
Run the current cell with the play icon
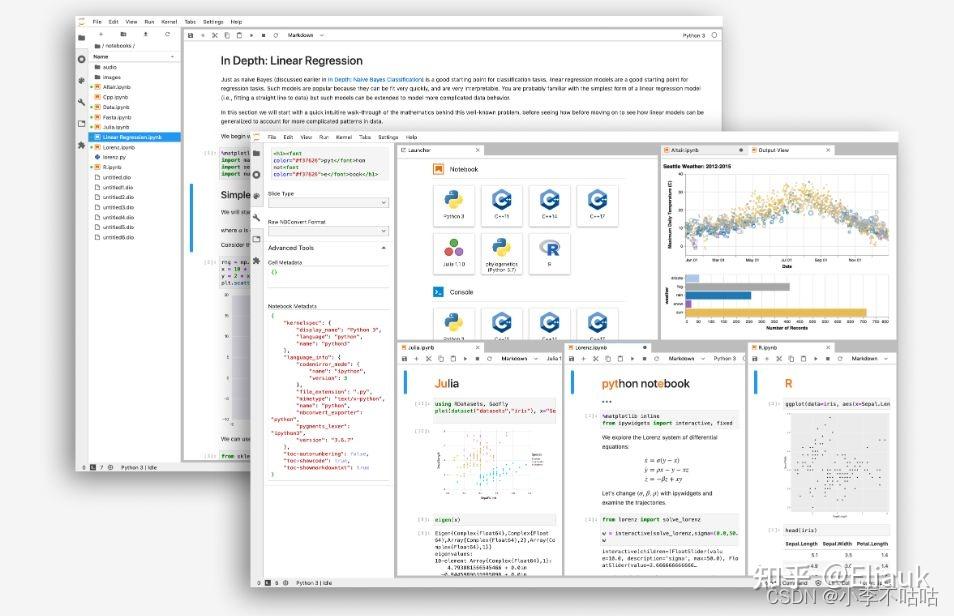point(251,35)
